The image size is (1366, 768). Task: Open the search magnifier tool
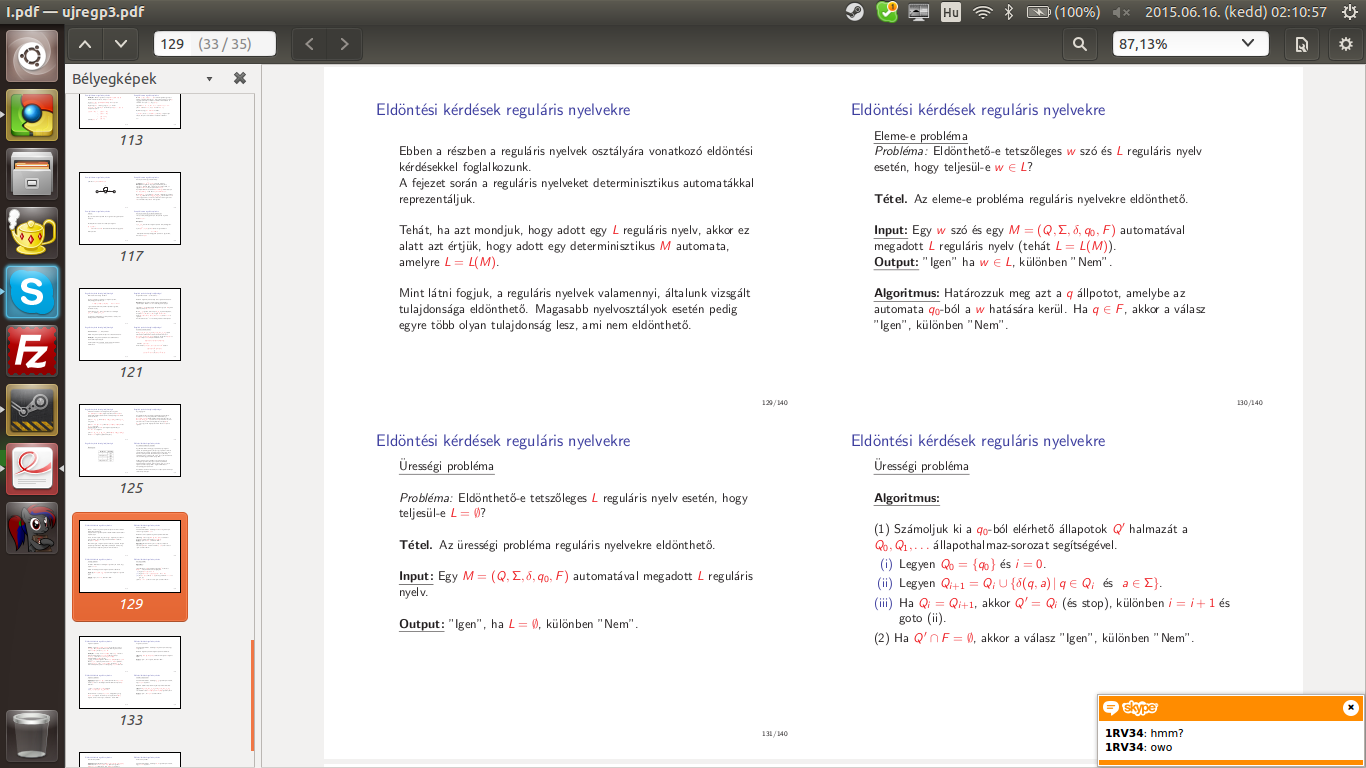1080,44
